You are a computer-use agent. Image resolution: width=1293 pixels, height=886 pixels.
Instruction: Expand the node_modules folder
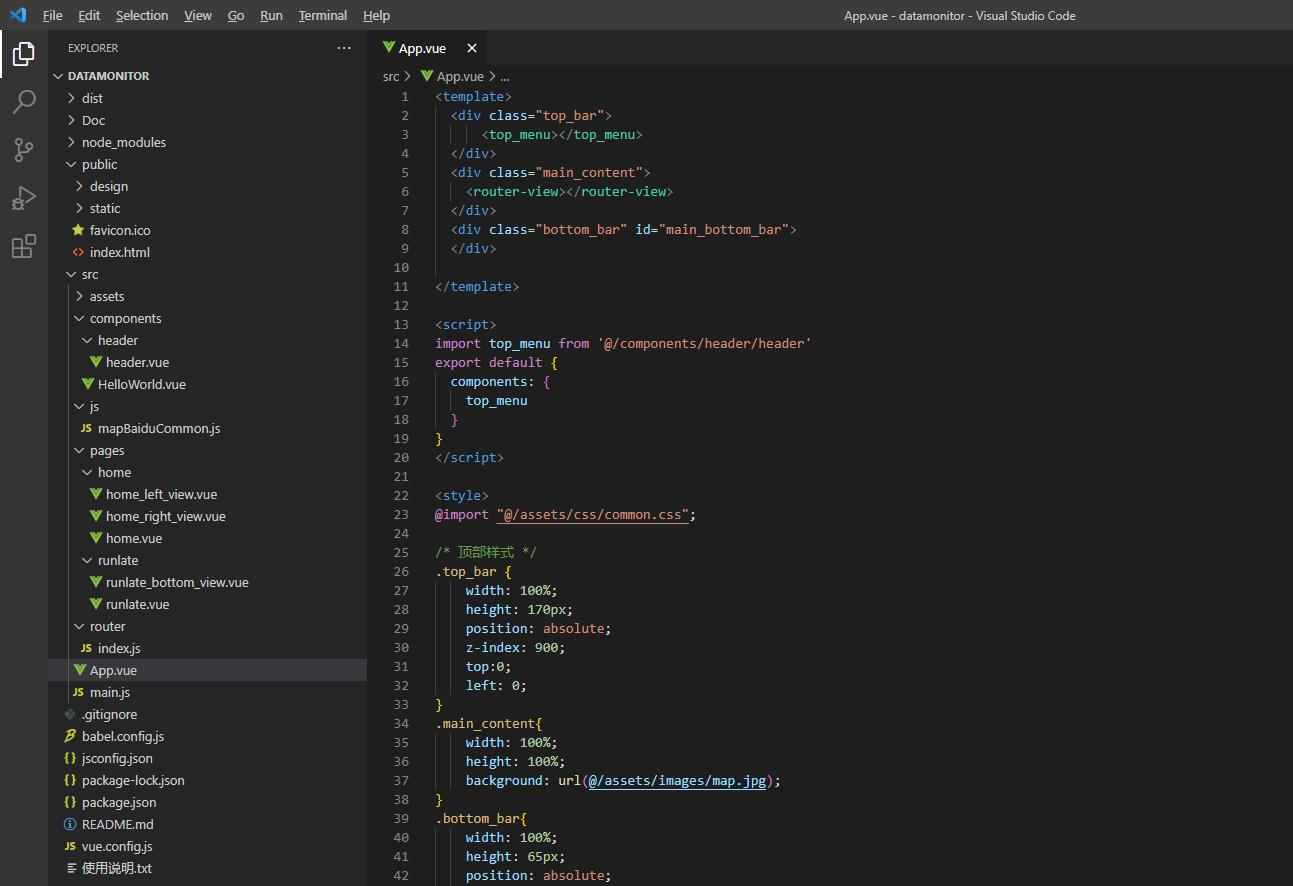point(124,142)
